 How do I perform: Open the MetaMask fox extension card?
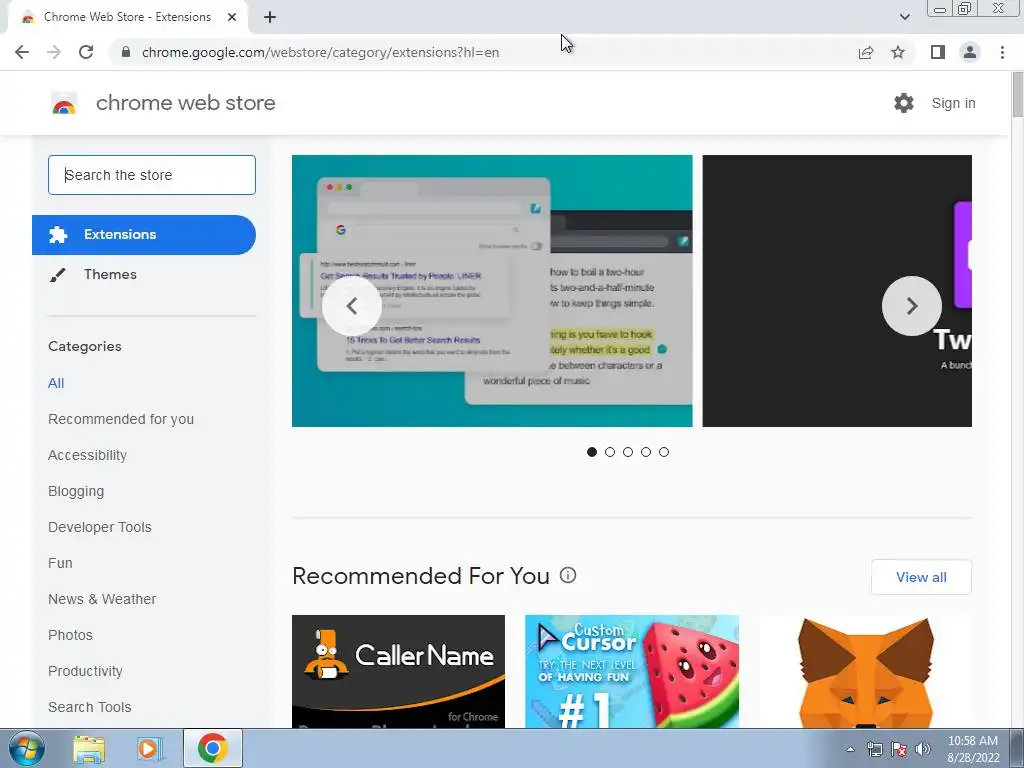(865, 671)
